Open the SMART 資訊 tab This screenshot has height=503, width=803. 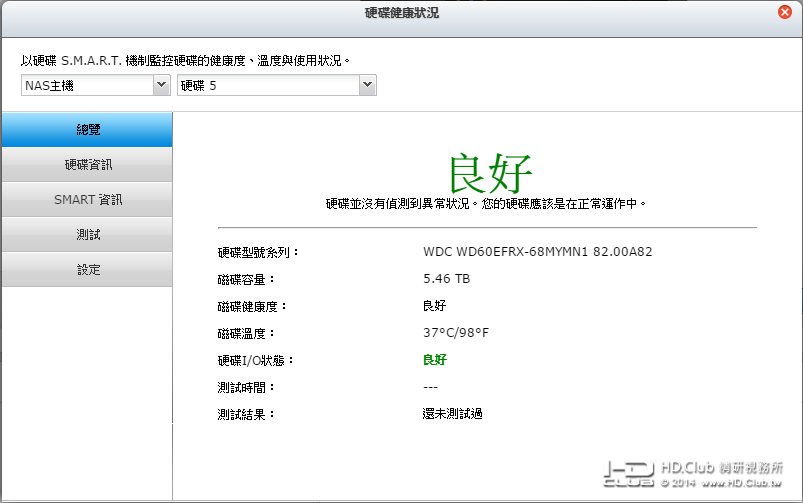pyautogui.click(x=88, y=199)
